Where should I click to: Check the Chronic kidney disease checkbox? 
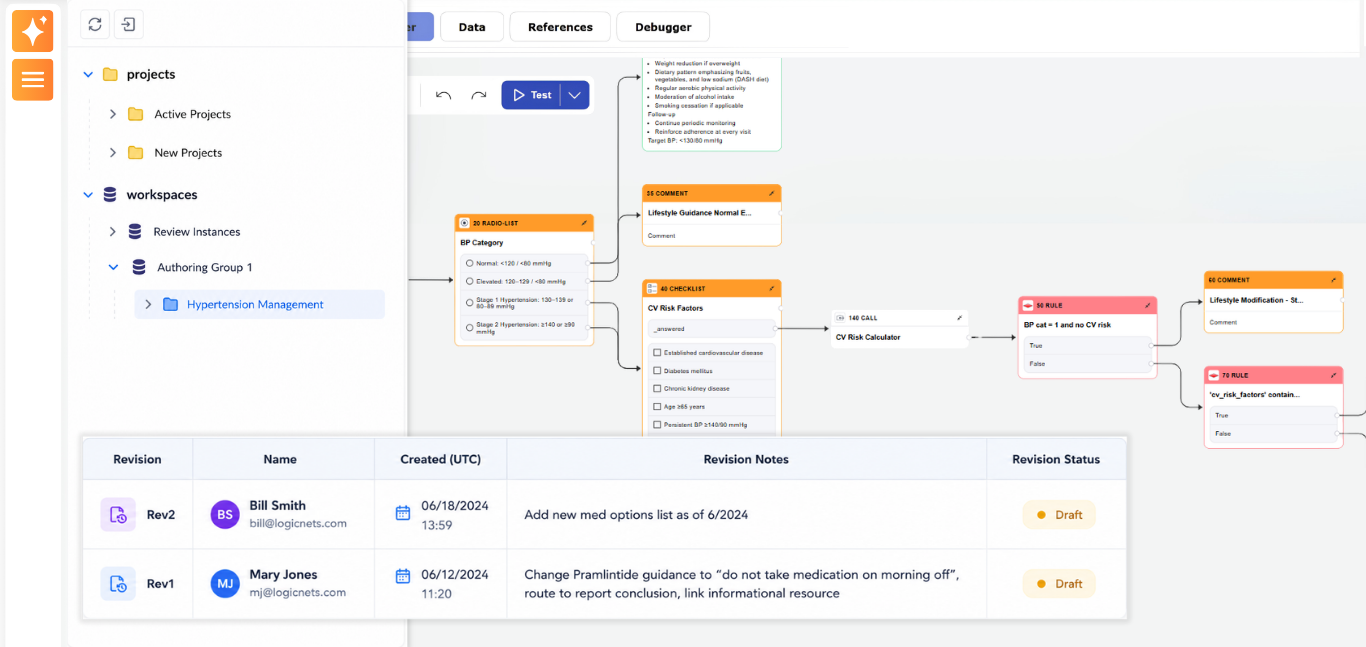click(x=656, y=388)
